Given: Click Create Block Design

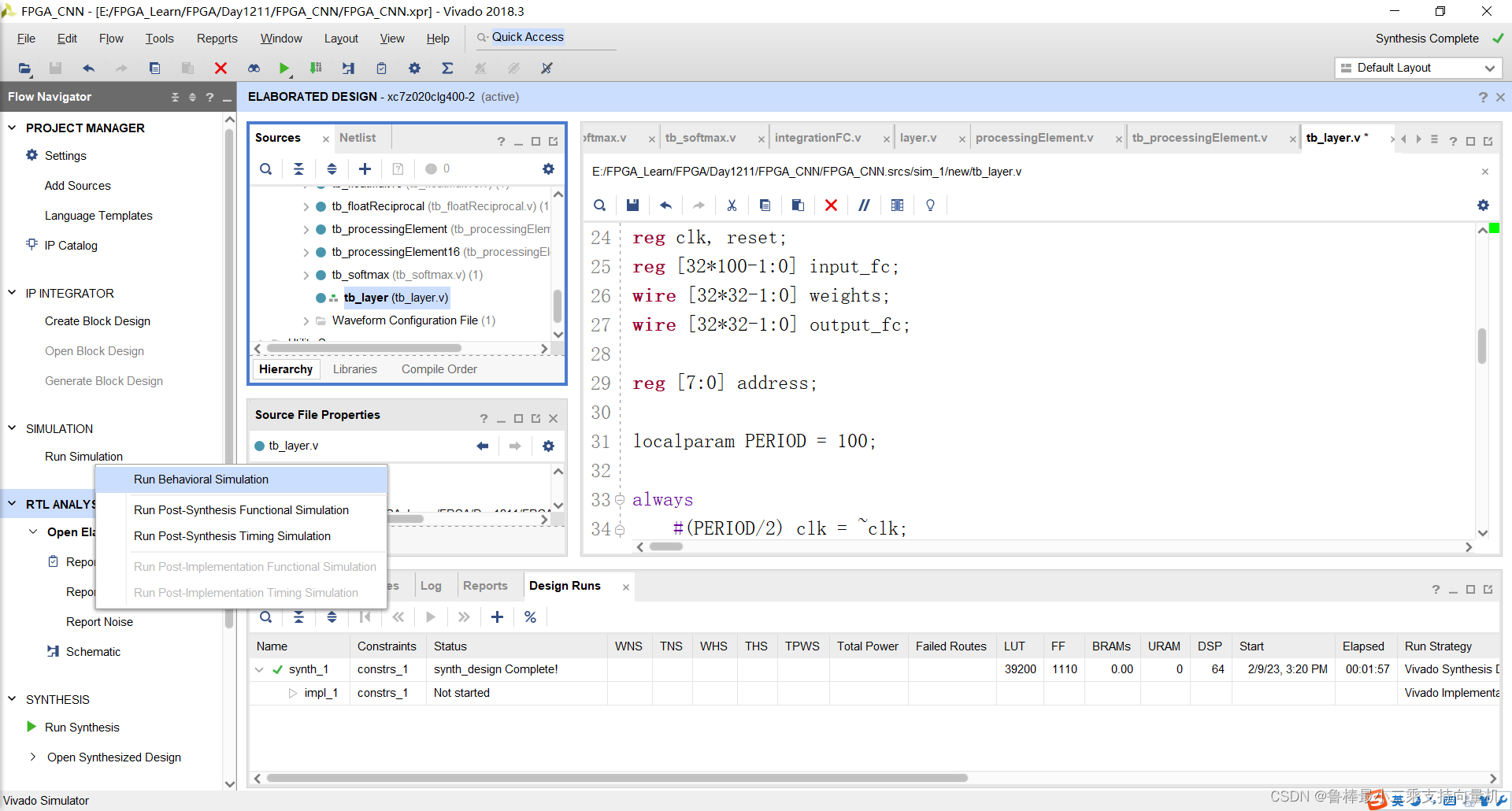Looking at the screenshot, I should coord(98,321).
